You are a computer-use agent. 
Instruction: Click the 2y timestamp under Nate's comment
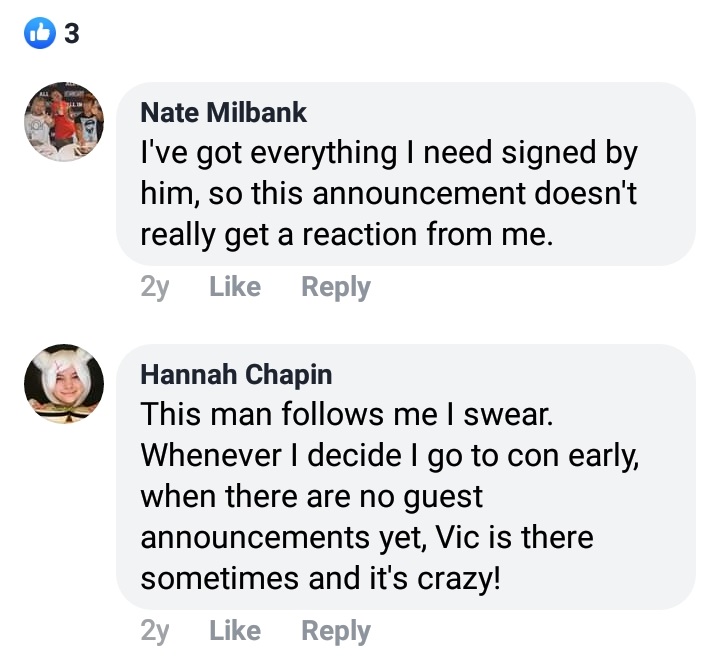[155, 287]
